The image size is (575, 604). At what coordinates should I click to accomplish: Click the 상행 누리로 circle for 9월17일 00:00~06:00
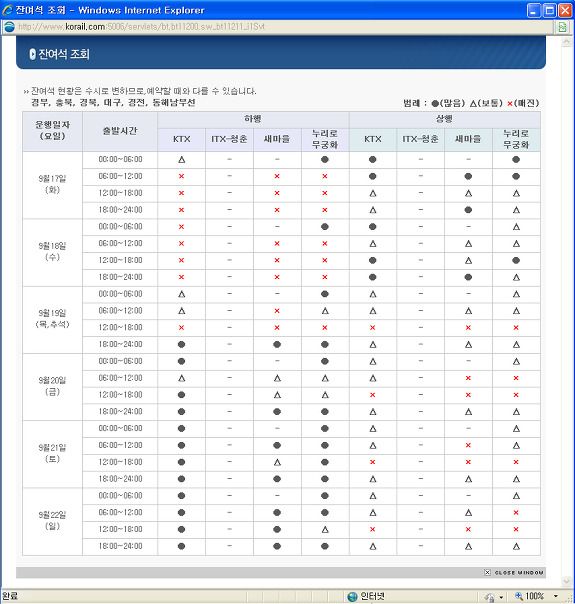[516, 159]
